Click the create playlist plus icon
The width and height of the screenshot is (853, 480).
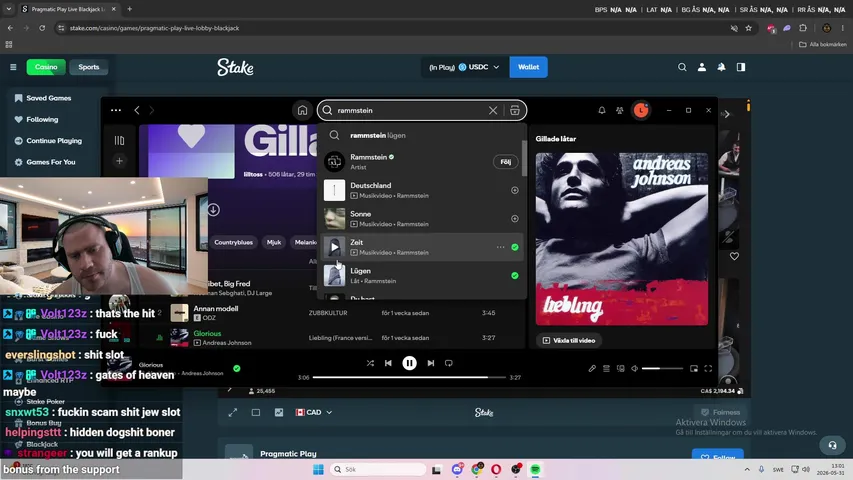(119, 161)
